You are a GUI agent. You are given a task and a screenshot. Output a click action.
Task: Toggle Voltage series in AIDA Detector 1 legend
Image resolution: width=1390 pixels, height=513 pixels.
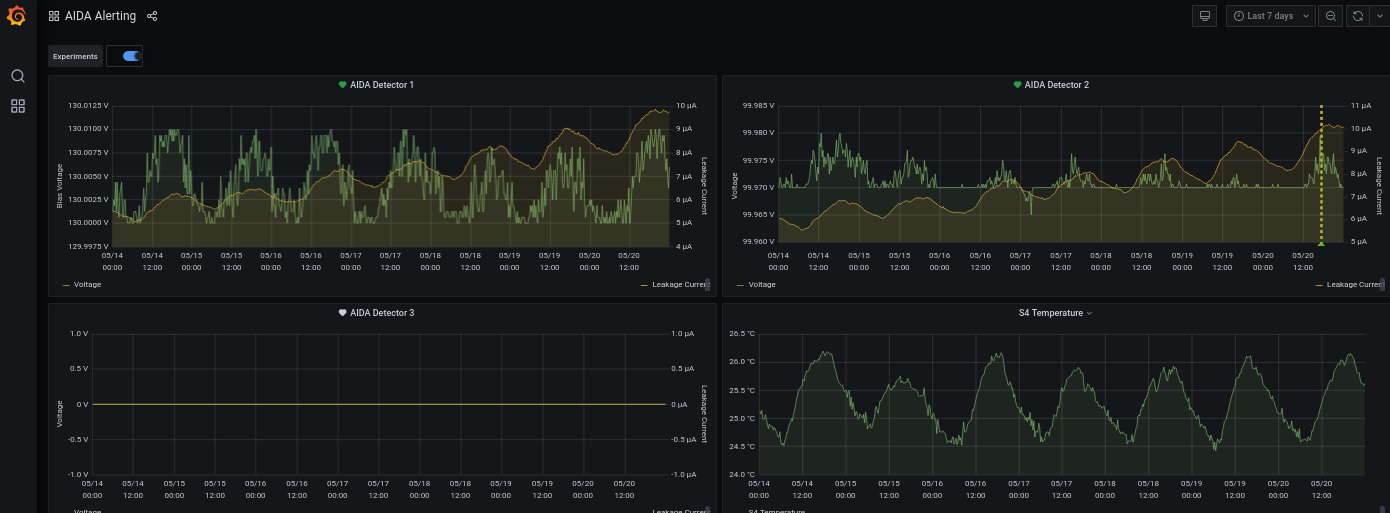(87, 285)
